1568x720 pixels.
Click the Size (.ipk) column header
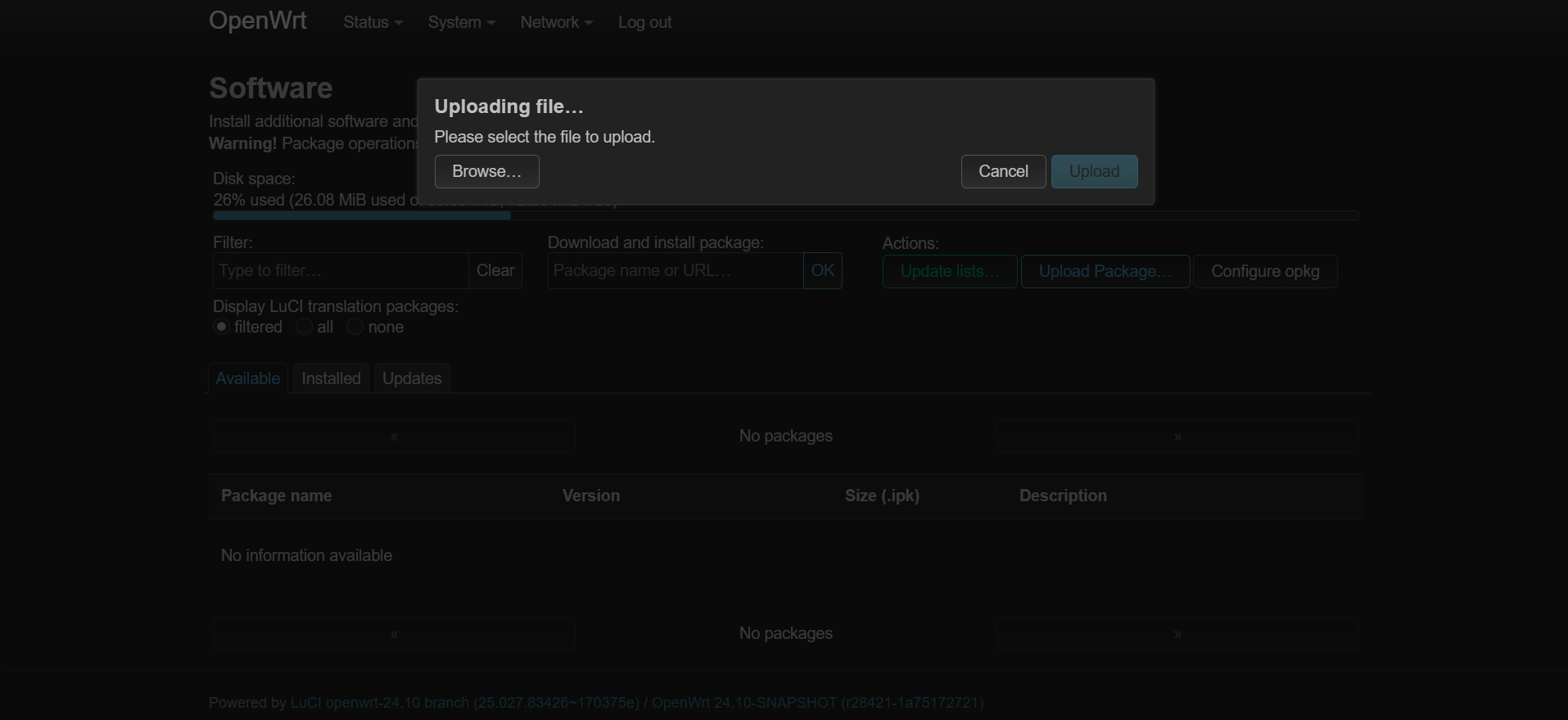882,496
